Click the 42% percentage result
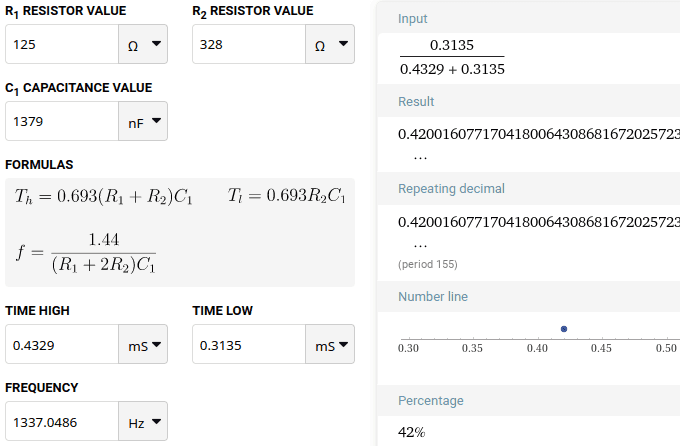The height and width of the screenshot is (446, 680). coord(412,432)
